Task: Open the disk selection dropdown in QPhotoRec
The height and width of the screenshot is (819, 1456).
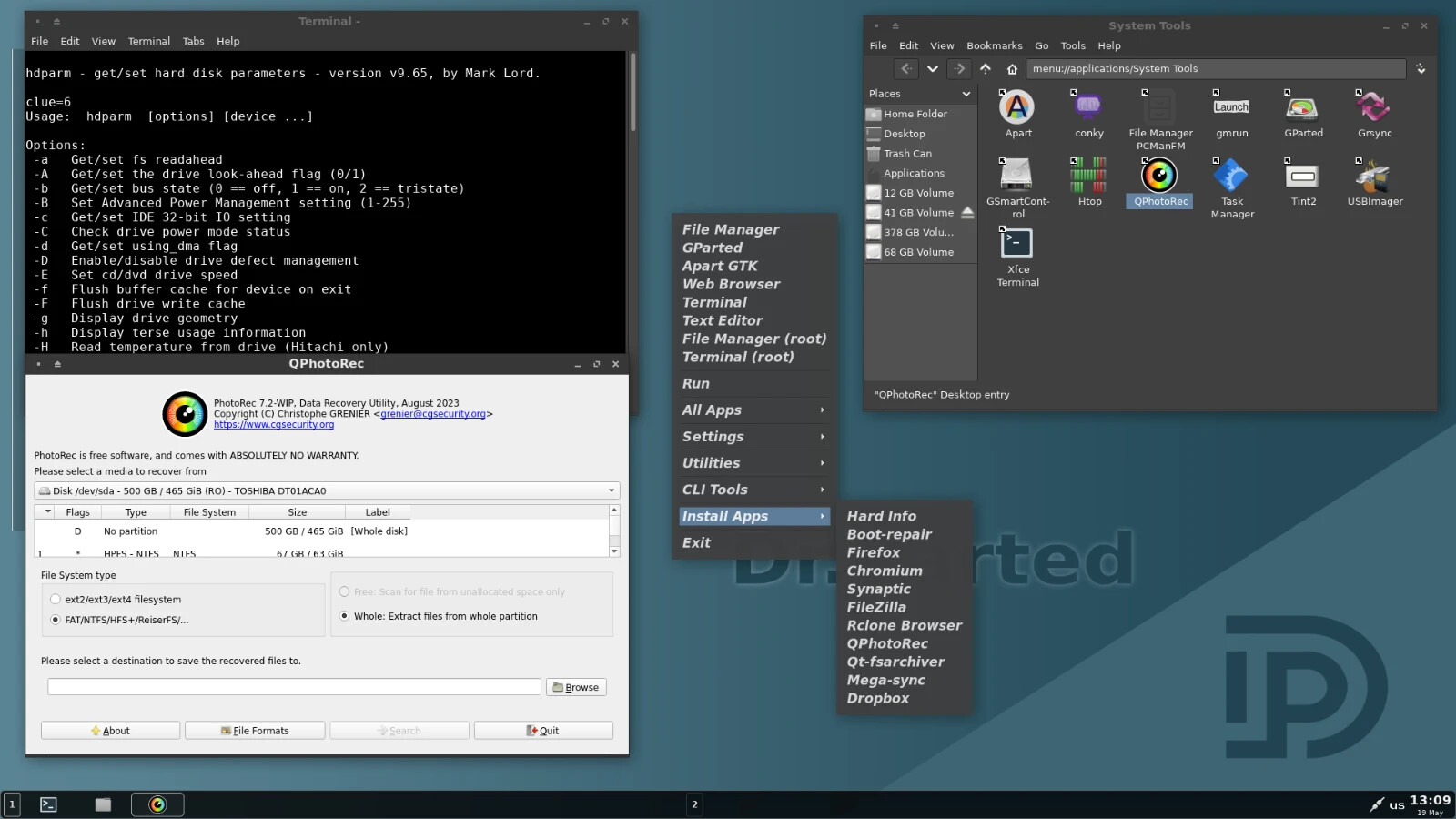Action: click(327, 490)
